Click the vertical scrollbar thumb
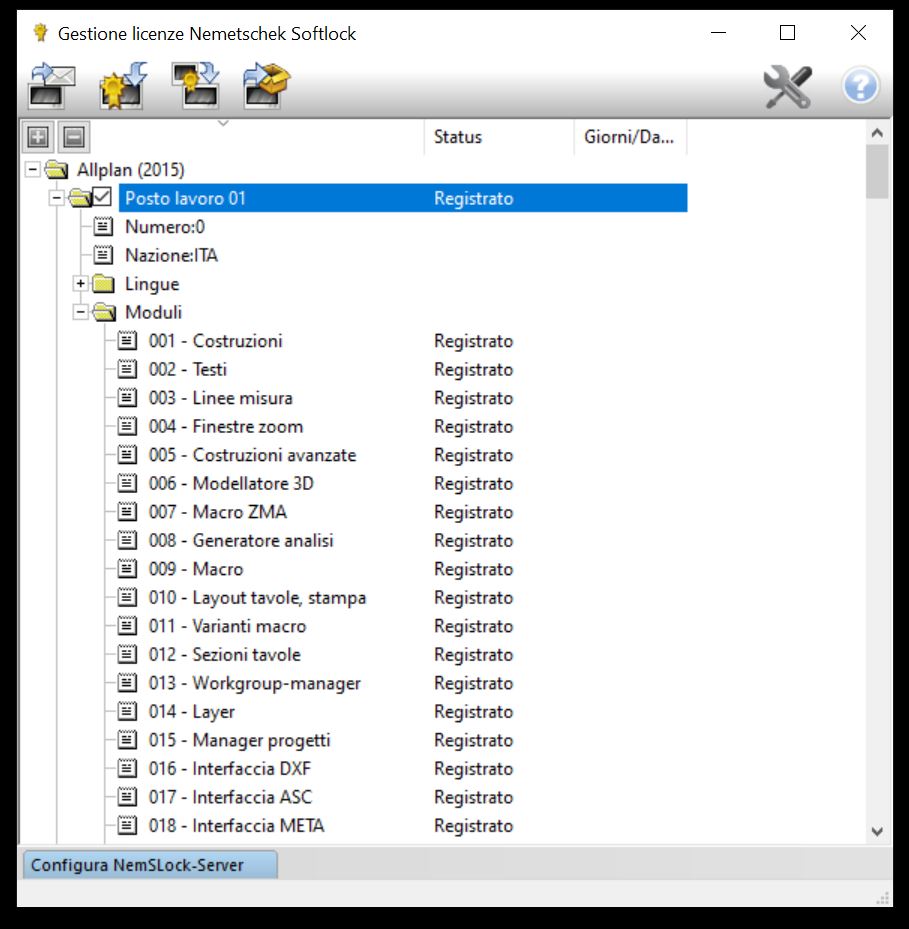The height and width of the screenshot is (929, 909). coord(878,172)
